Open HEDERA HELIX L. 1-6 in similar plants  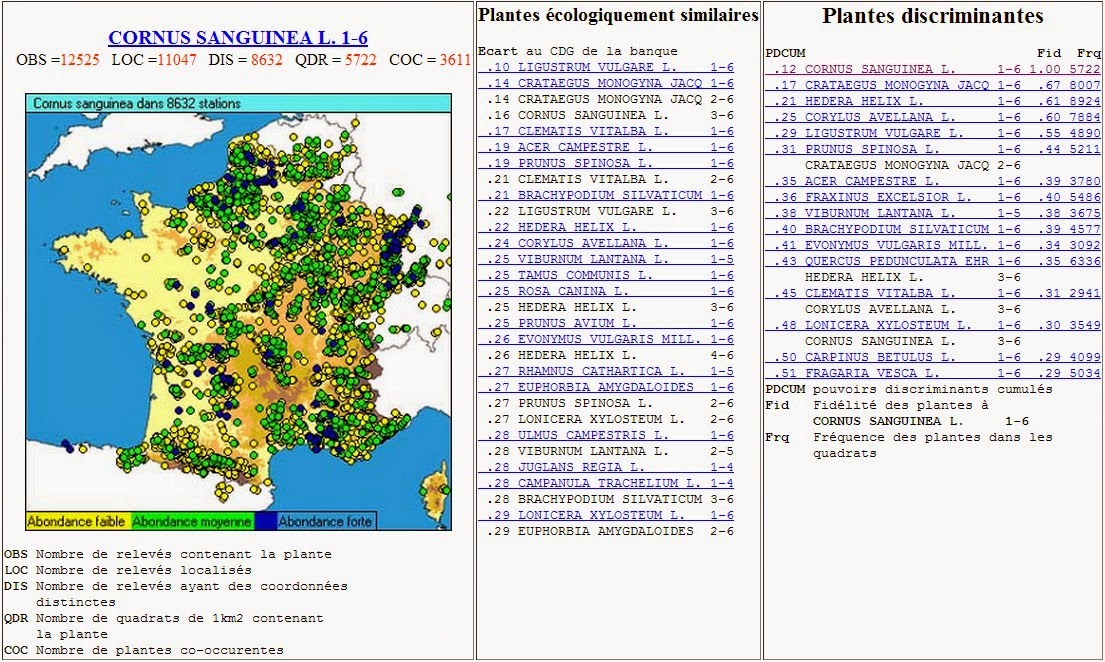(605, 227)
